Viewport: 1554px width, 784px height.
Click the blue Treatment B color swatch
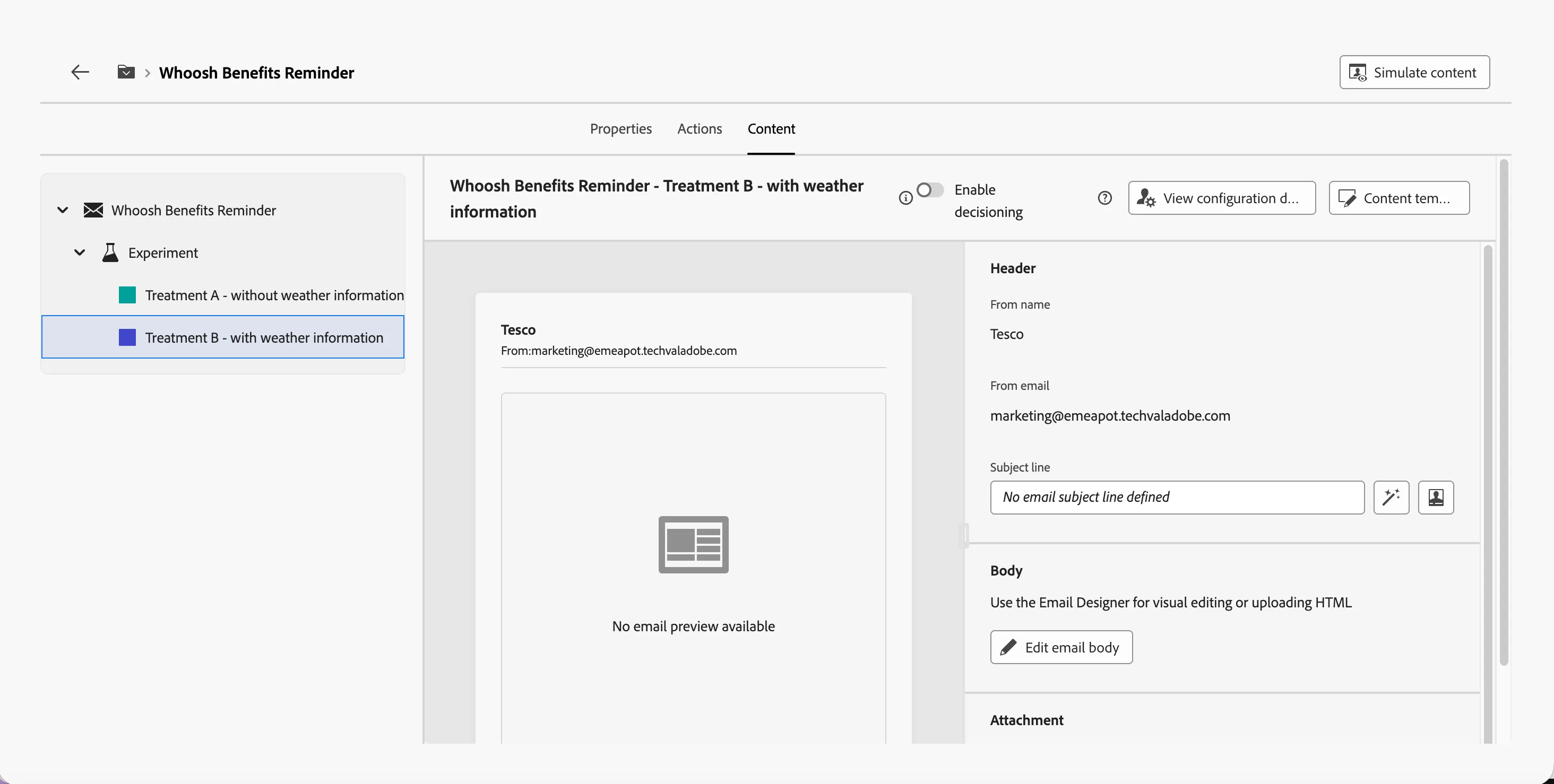pos(127,337)
